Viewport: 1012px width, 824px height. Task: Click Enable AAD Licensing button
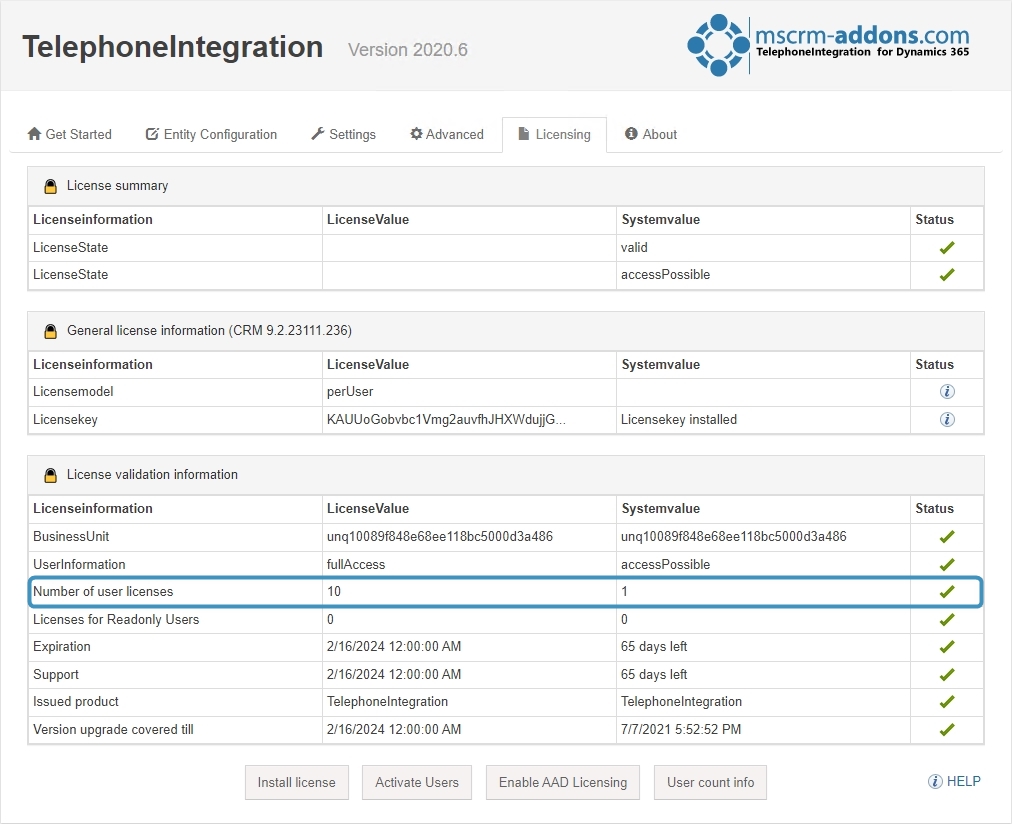tap(563, 782)
